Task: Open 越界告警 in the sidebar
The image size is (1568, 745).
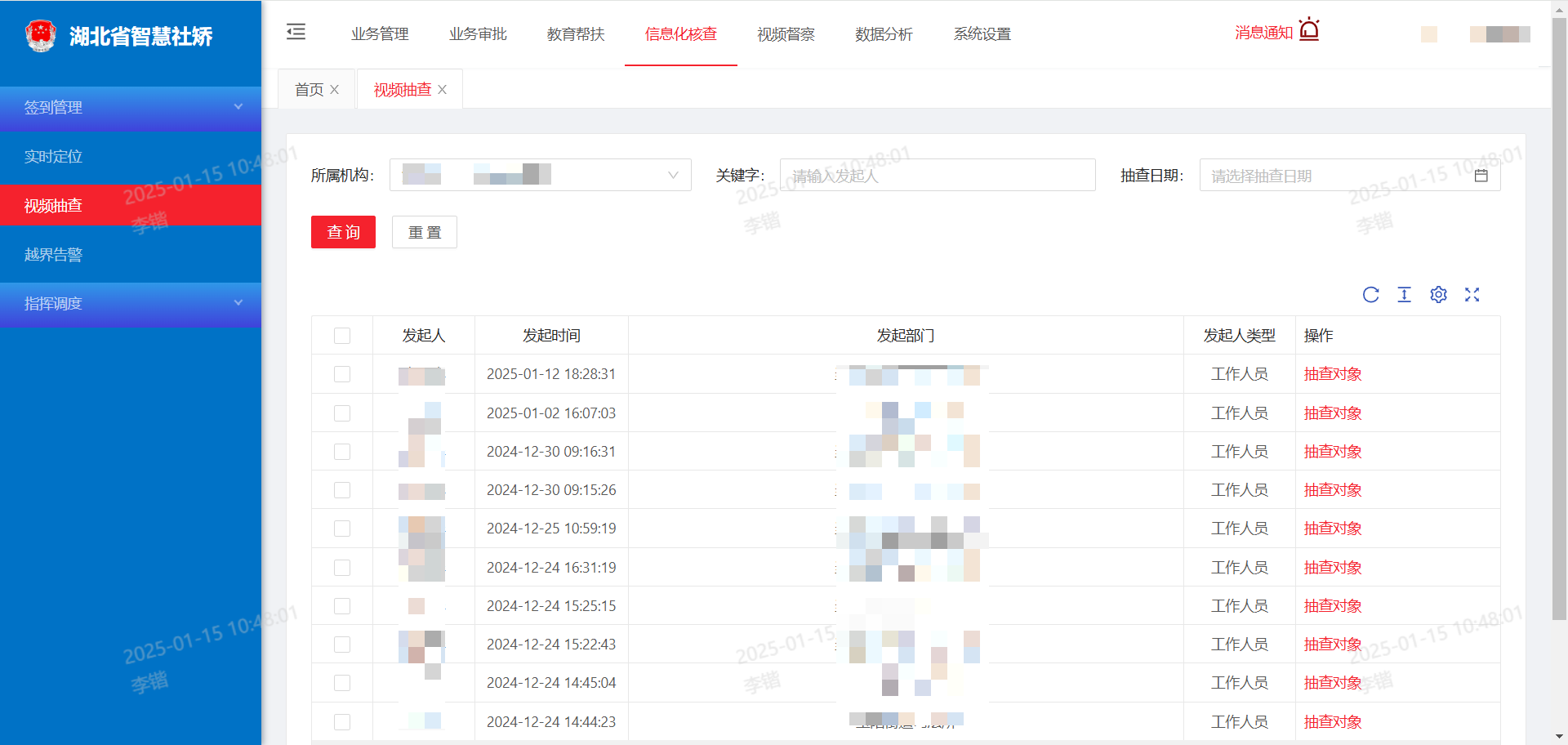Action: pos(54,255)
